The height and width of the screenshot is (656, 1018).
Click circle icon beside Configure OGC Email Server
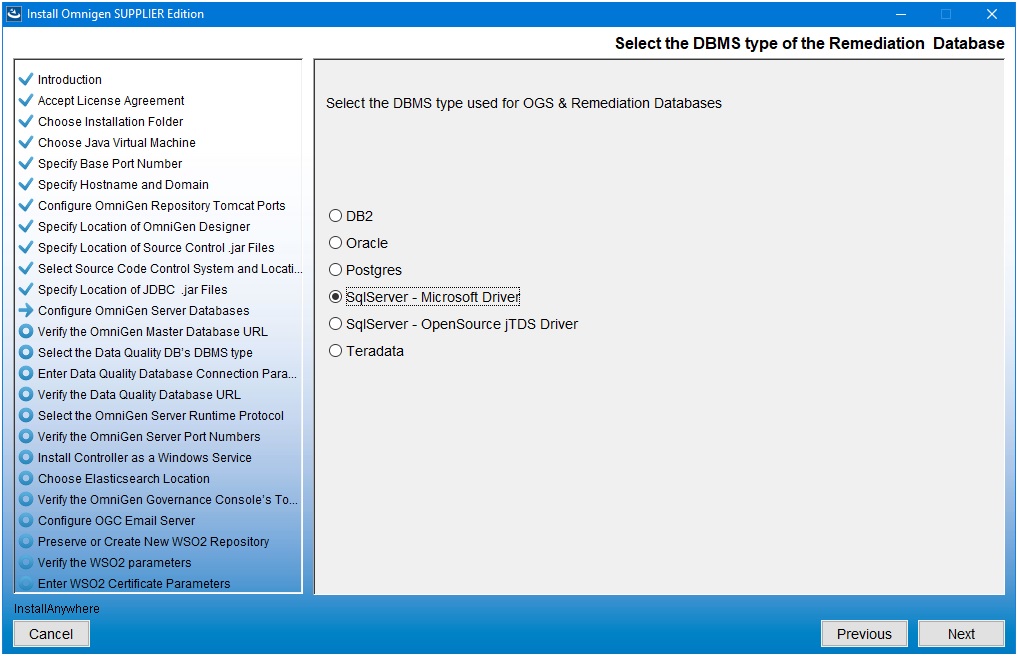[26, 520]
